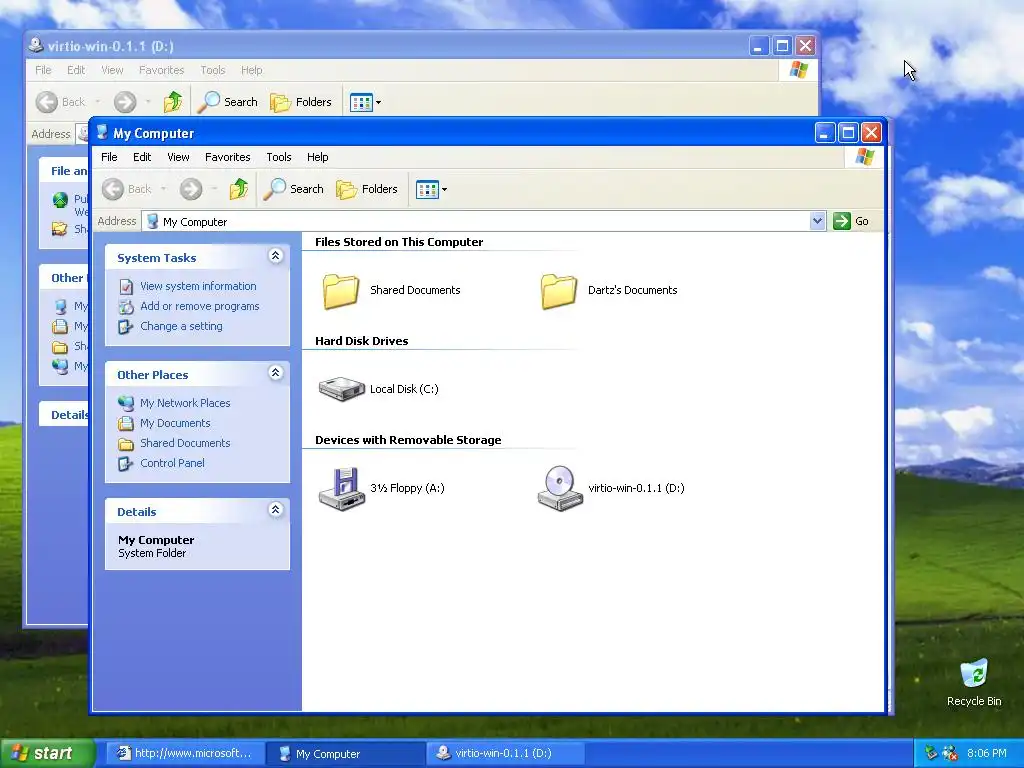Image resolution: width=1024 pixels, height=768 pixels.
Task: Click the Up folder icon in My Computer toolbar
Action: click(x=239, y=189)
